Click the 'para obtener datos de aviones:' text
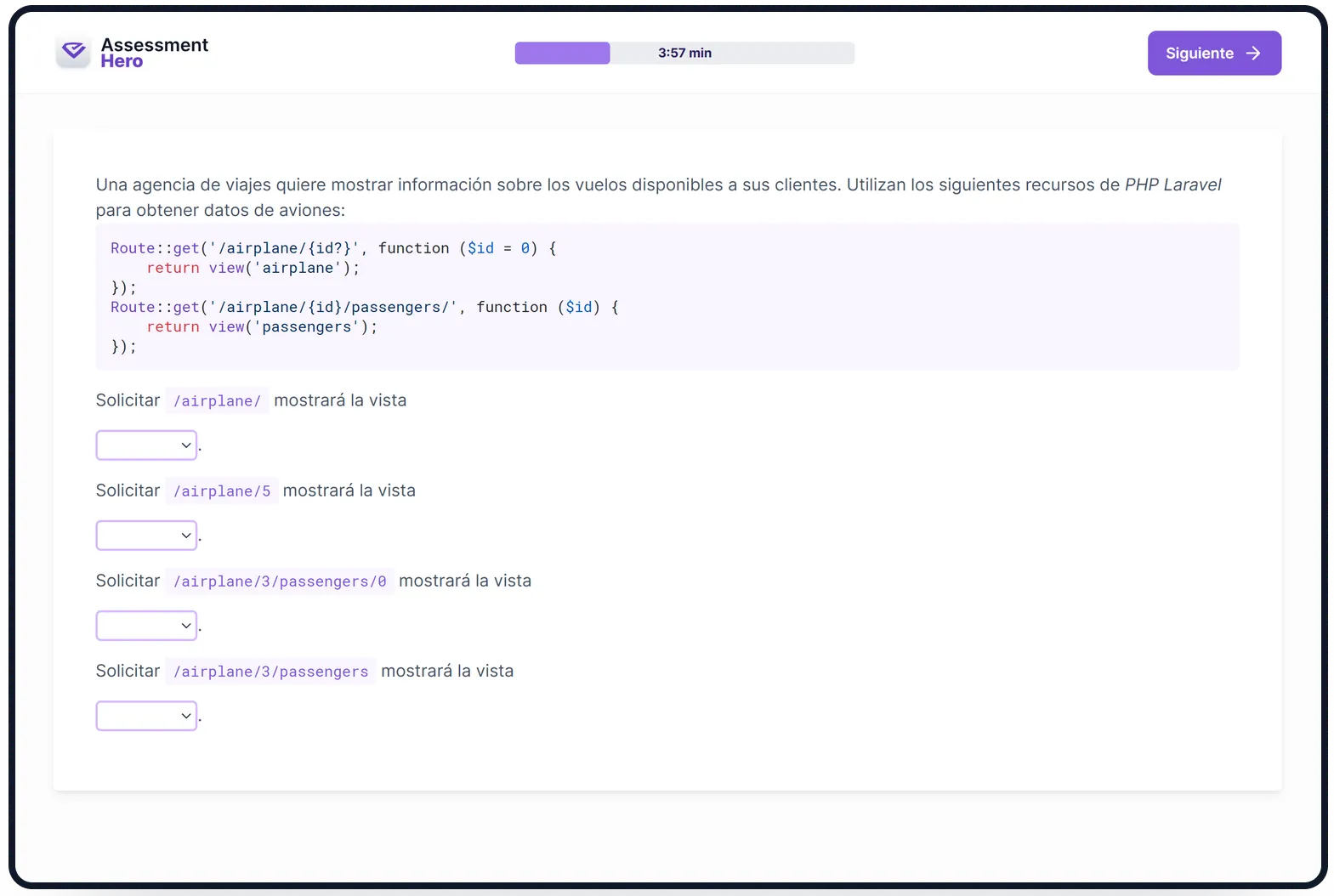The width and height of the screenshot is (1334, 896). click(x=220, y=210)
